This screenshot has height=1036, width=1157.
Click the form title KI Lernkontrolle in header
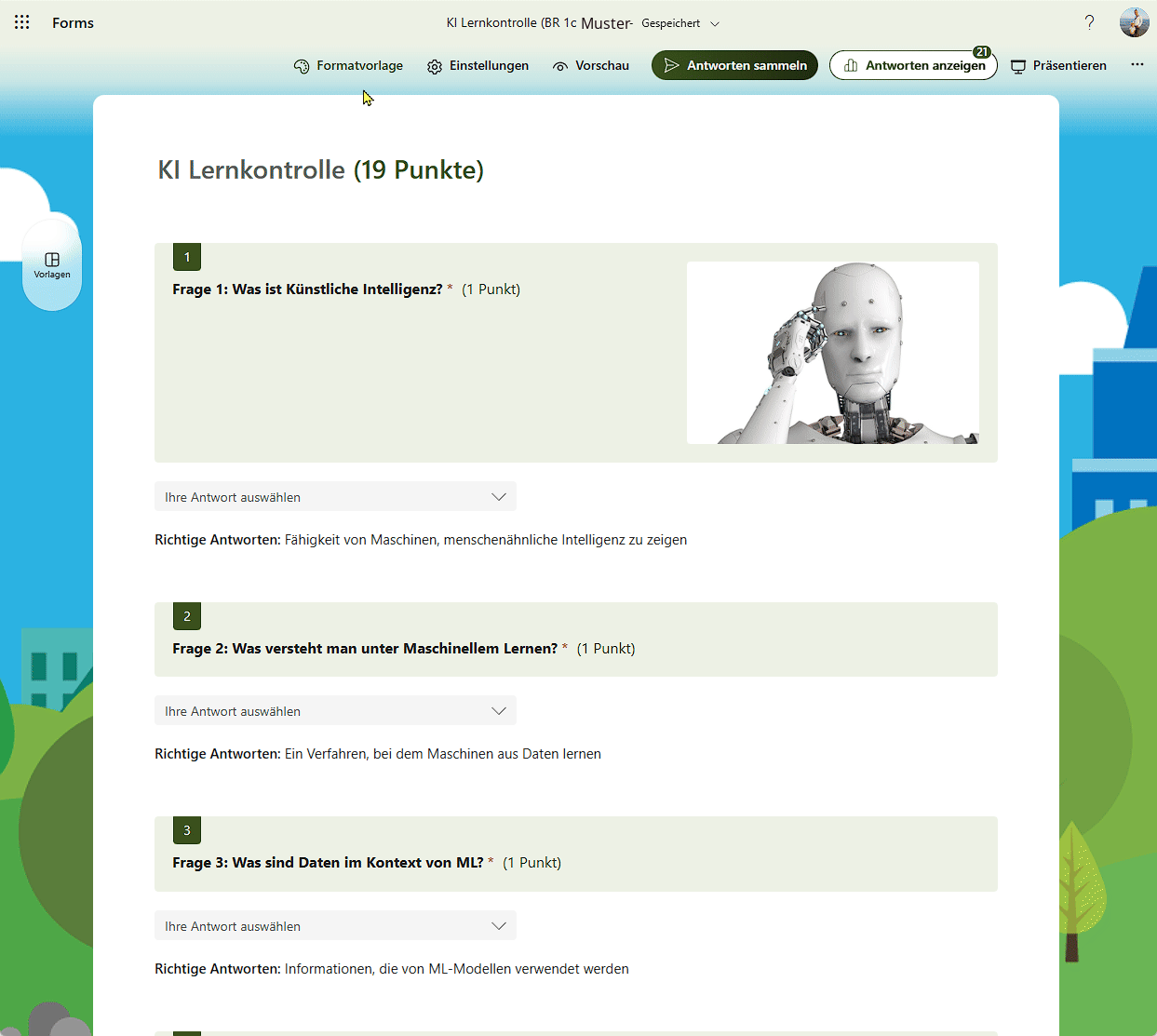(539, 23)
